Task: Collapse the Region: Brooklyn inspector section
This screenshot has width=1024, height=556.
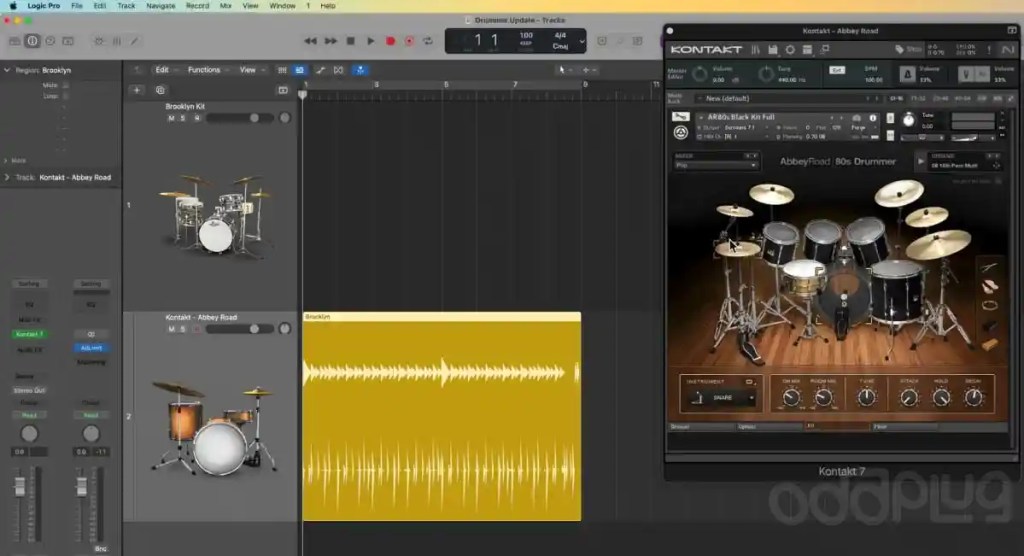Action: (7, 70)
